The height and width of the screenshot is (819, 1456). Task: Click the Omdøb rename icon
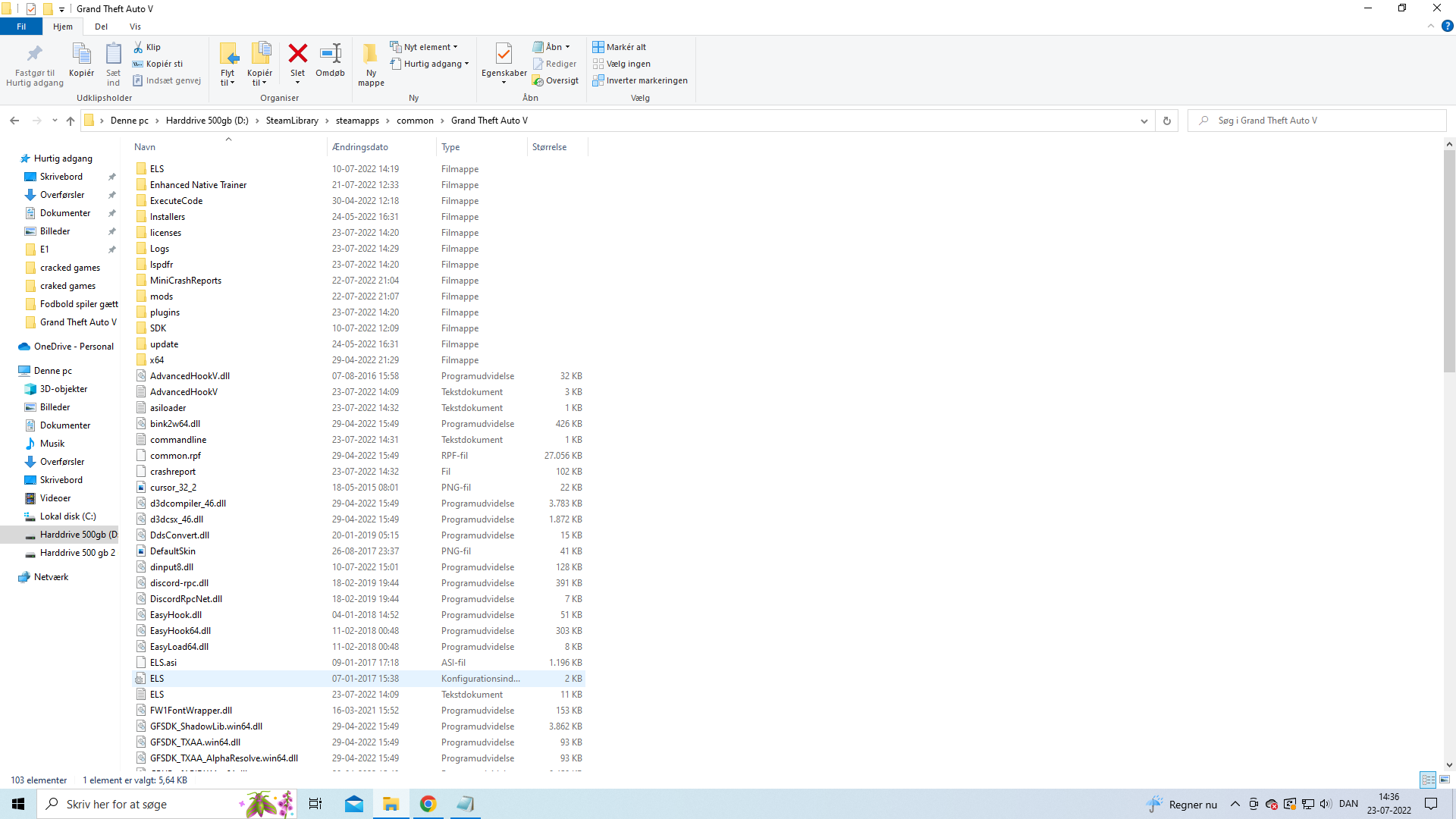coord(330,55)
